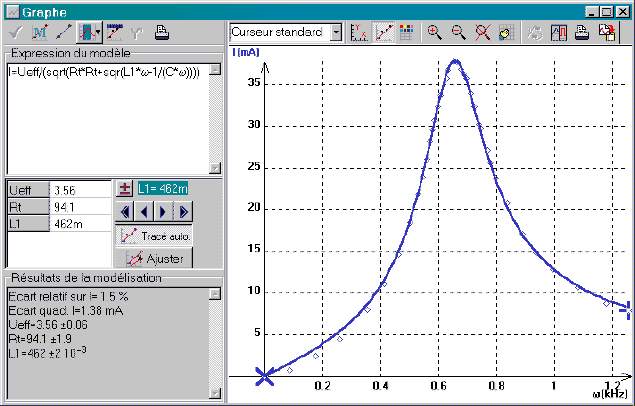Viewport: 635px width, 406px height.
Task: Click the Ueff value field showing 3.56
Action: click(x=79, y=189)
